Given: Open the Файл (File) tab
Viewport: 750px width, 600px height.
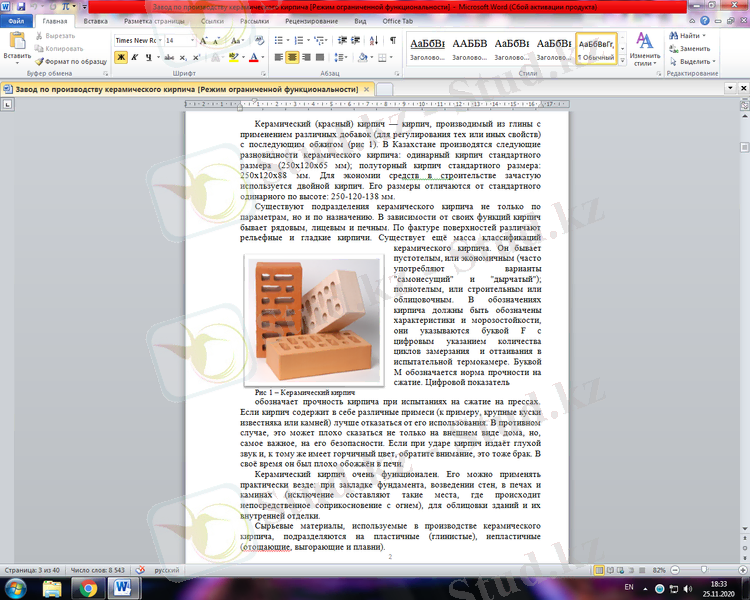Looking at the screenshot, I should click(16, 21).
